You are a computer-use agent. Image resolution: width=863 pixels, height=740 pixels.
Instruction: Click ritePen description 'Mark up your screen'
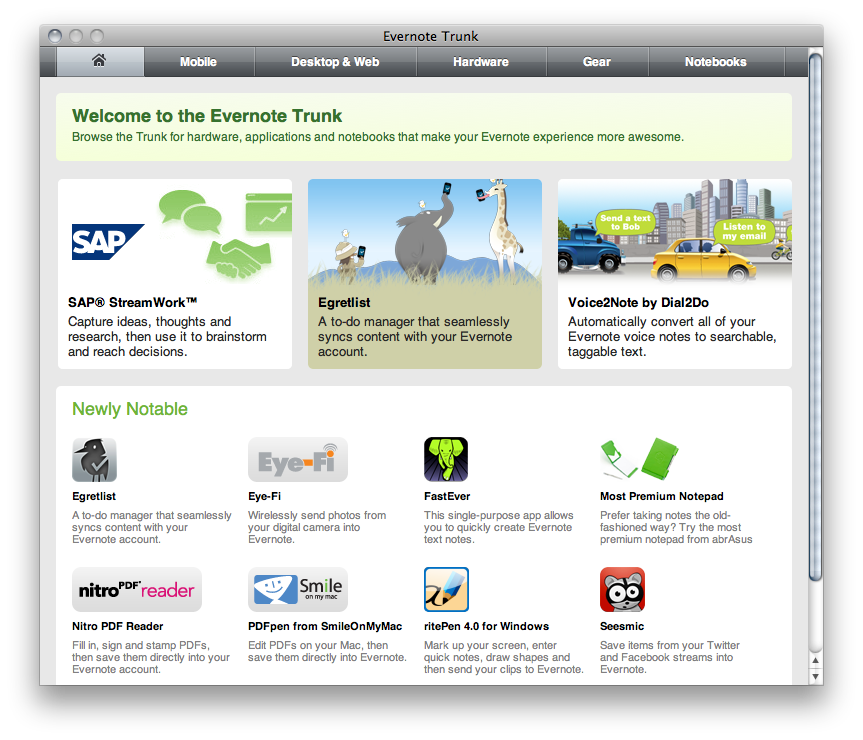coord(504,657)
